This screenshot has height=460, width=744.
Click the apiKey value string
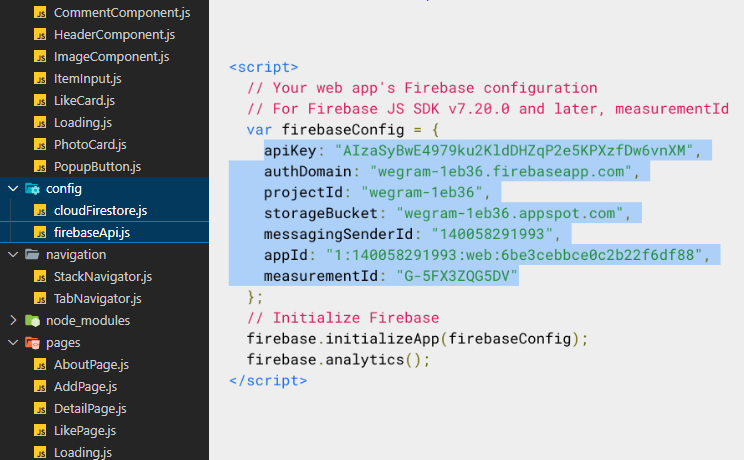(514, 150)
